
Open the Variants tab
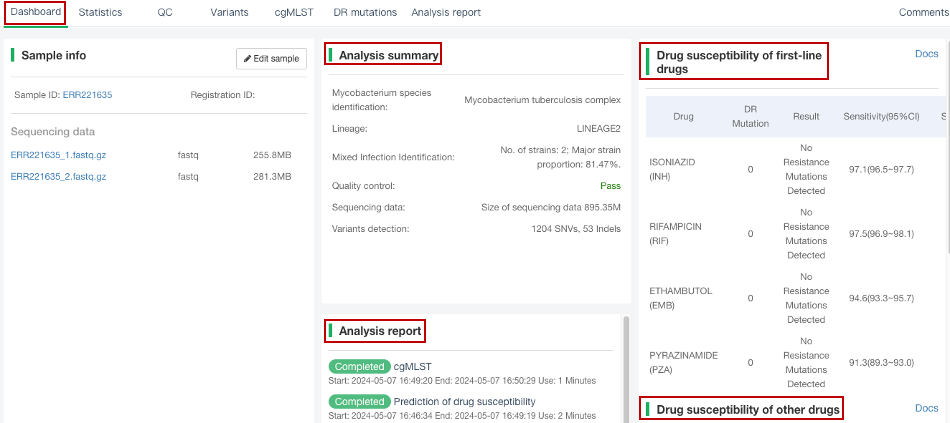(x=229, y=13)
